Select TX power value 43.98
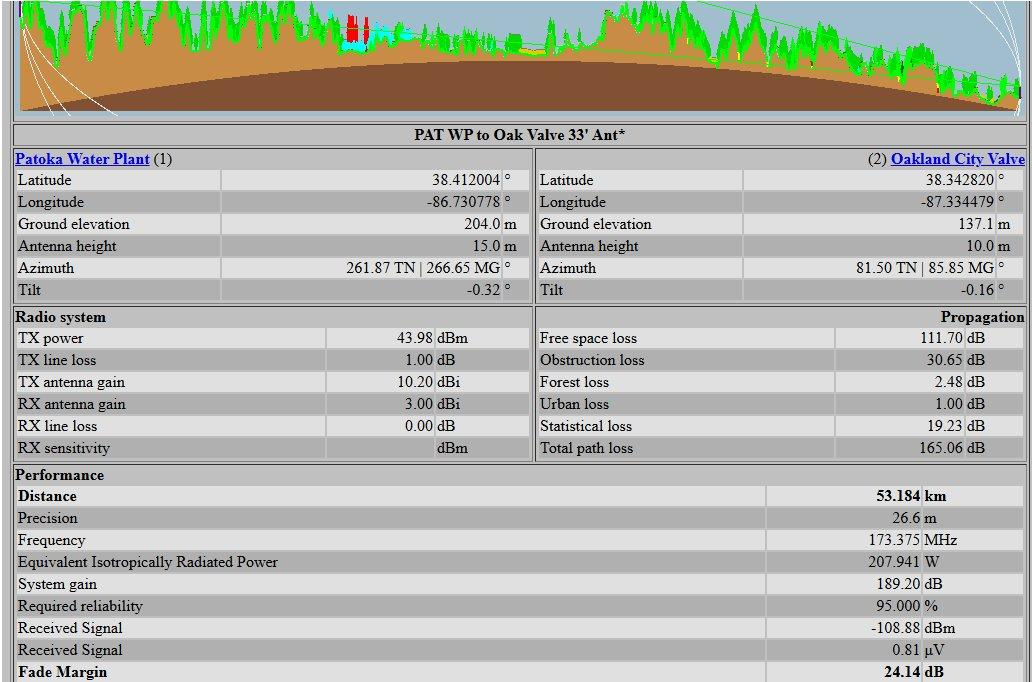 tap(414, 338)
